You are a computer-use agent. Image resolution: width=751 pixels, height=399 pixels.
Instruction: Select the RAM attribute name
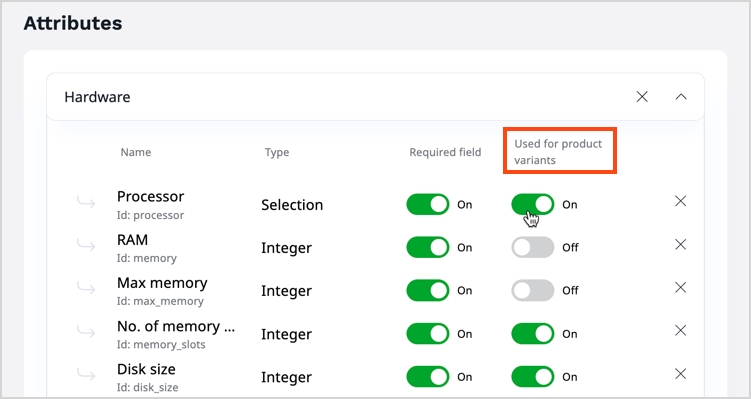coord(132,239)
